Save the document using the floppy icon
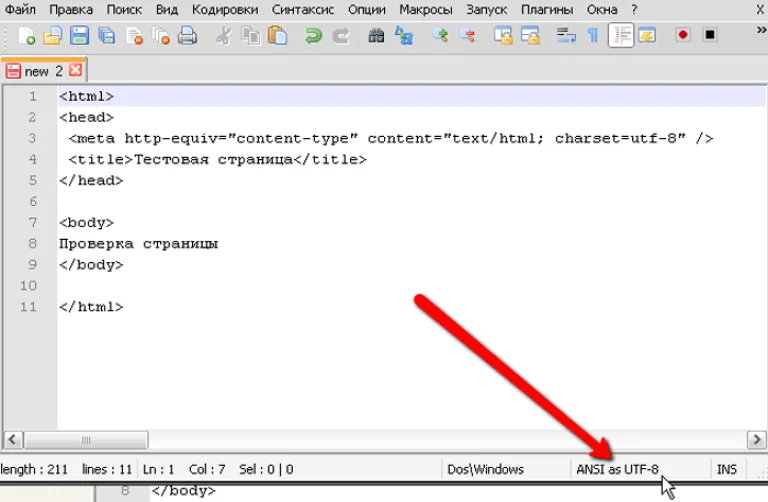This screenshot has width=768, height=502. pyautogui.click(x=79, y=36)
